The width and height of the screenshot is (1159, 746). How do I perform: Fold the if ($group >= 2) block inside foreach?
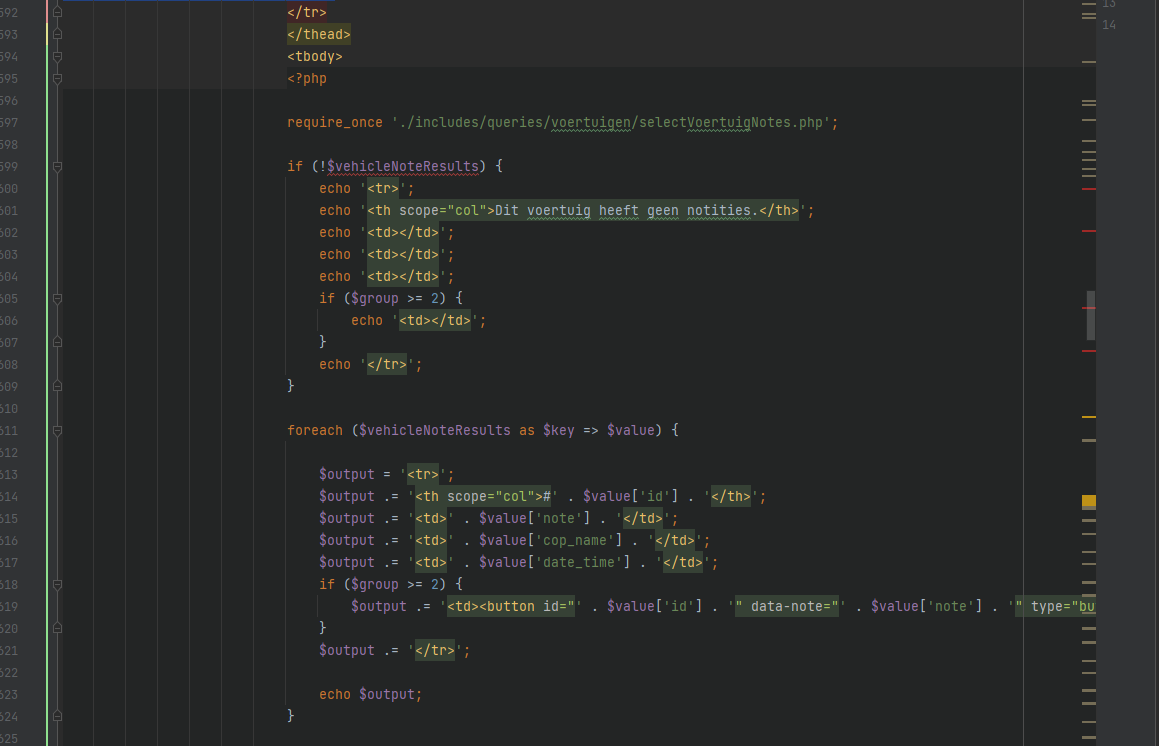tap(57, 585)
